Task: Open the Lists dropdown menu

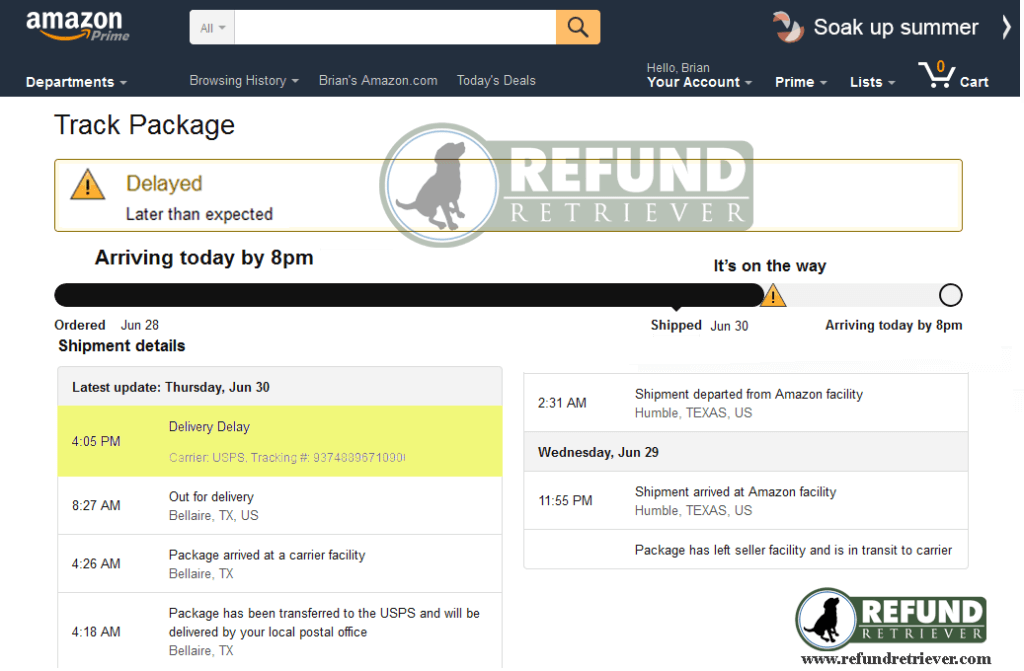Action: [872, 82]
